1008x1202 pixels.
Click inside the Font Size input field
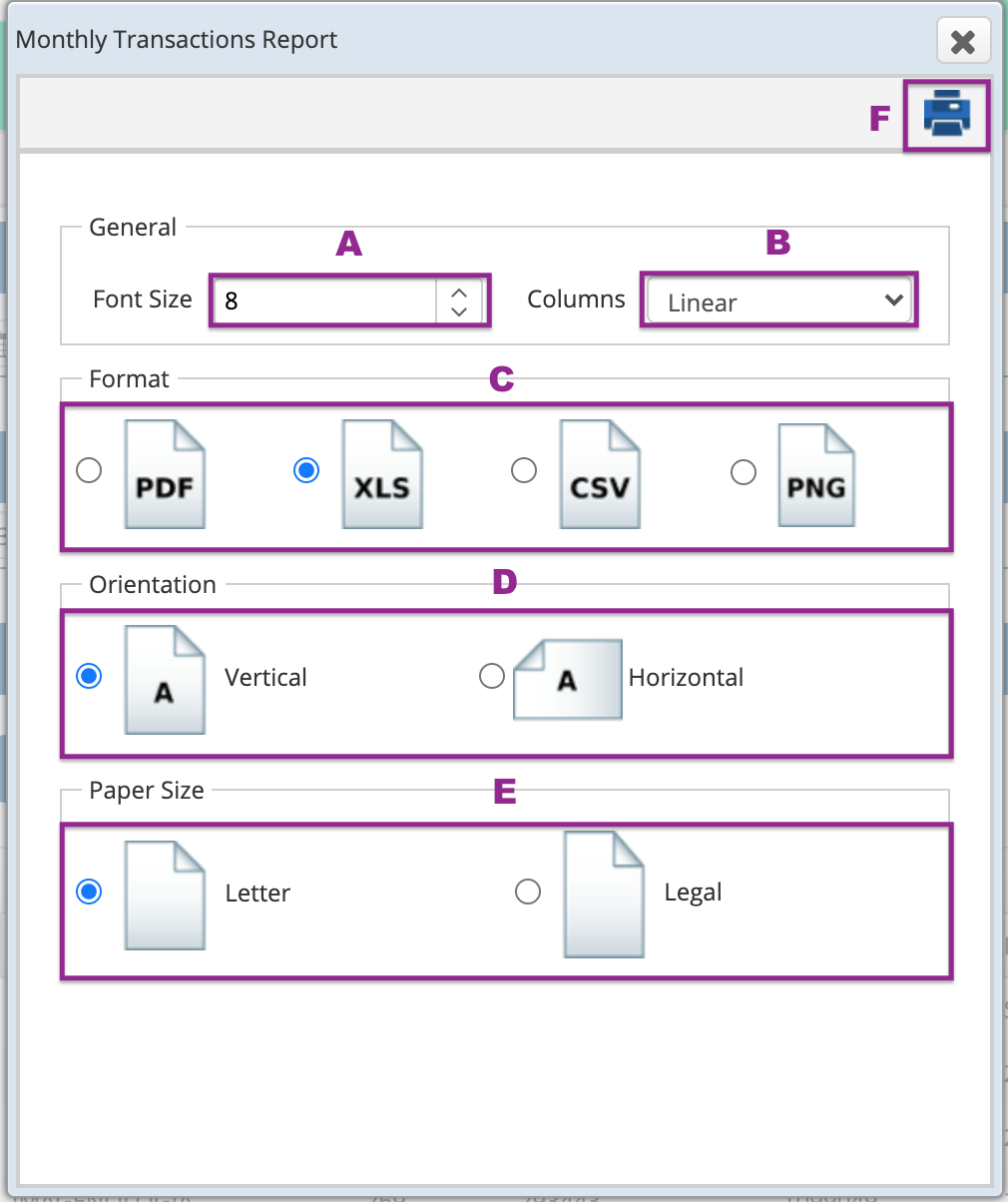[x=319, y=300]
